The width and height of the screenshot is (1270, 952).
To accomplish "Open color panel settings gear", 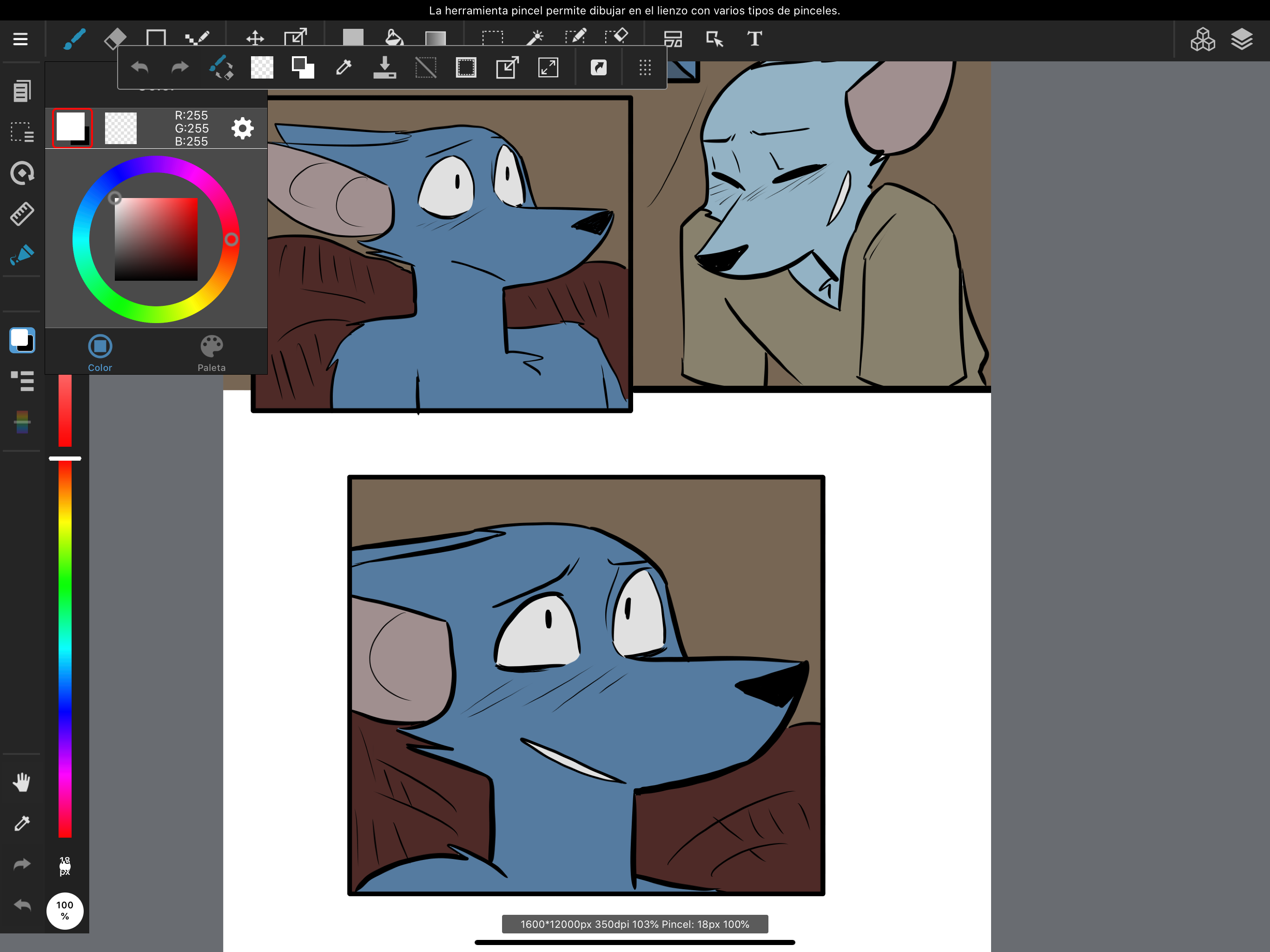I will tap(242, 128).
